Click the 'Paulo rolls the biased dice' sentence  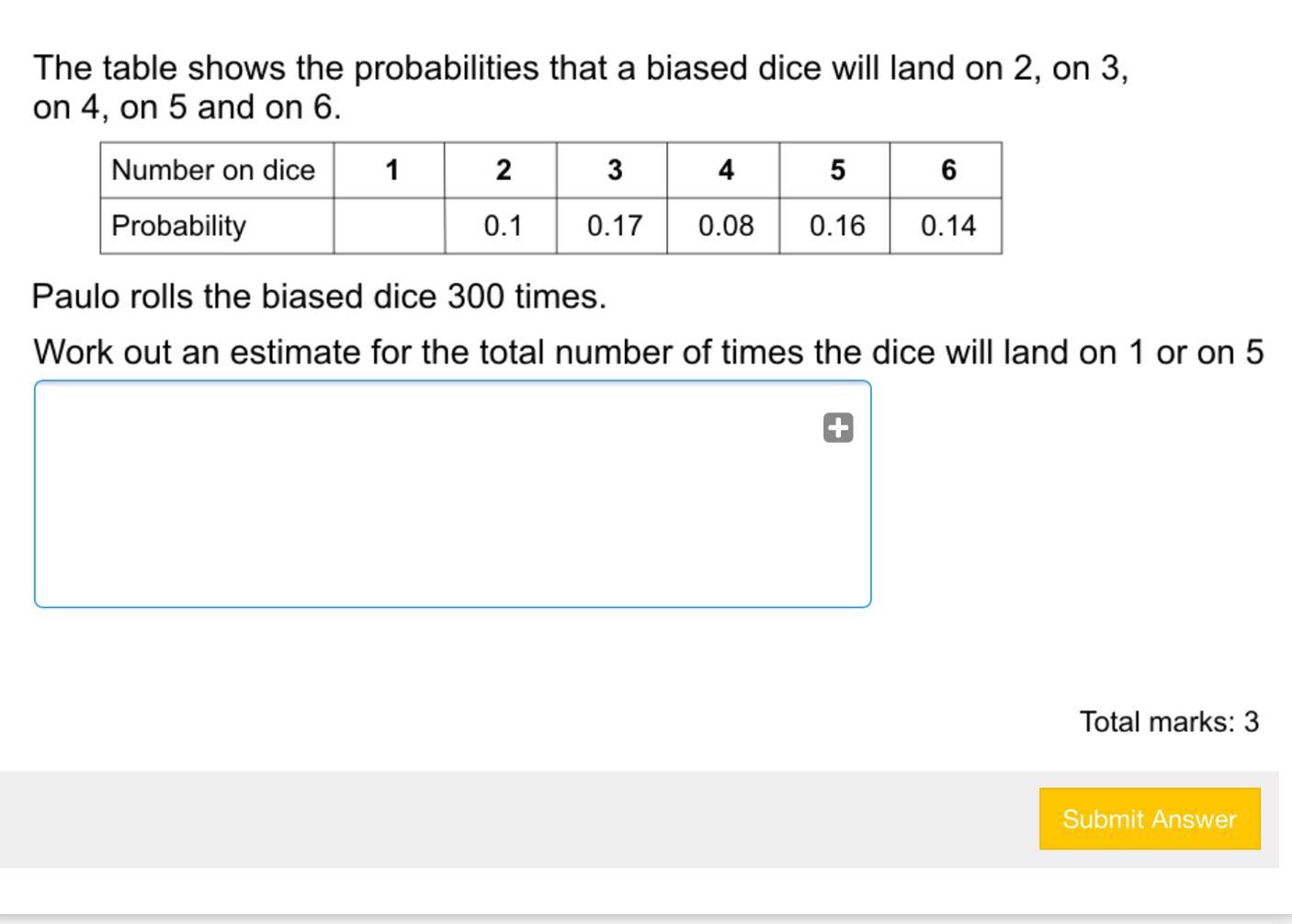click(x=319, y=297)
